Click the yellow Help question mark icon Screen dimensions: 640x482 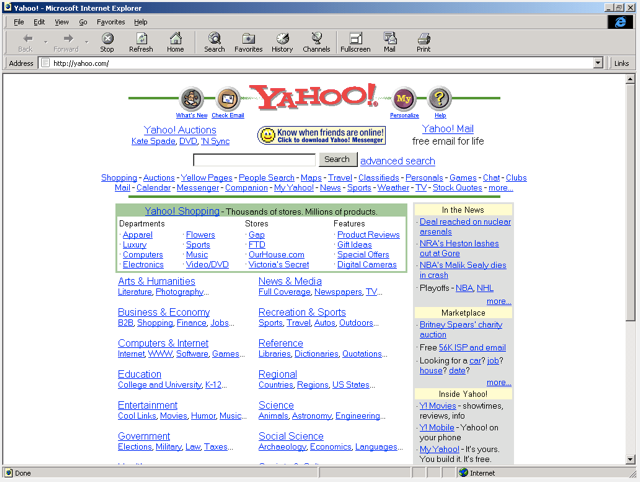[439, 99]
